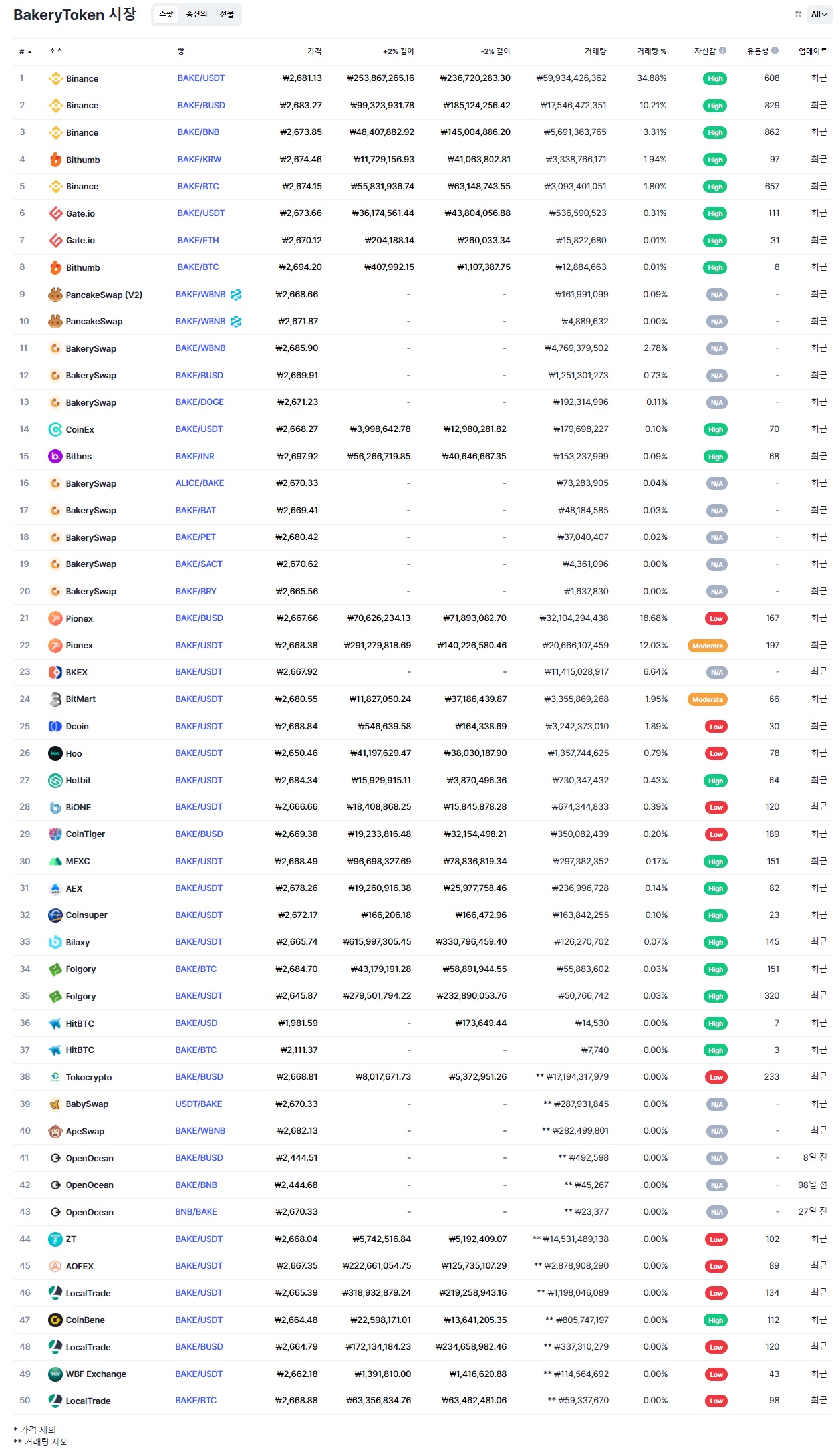Open the All pair filter dropdown
840x1456 pixels.
coord(819,14)
